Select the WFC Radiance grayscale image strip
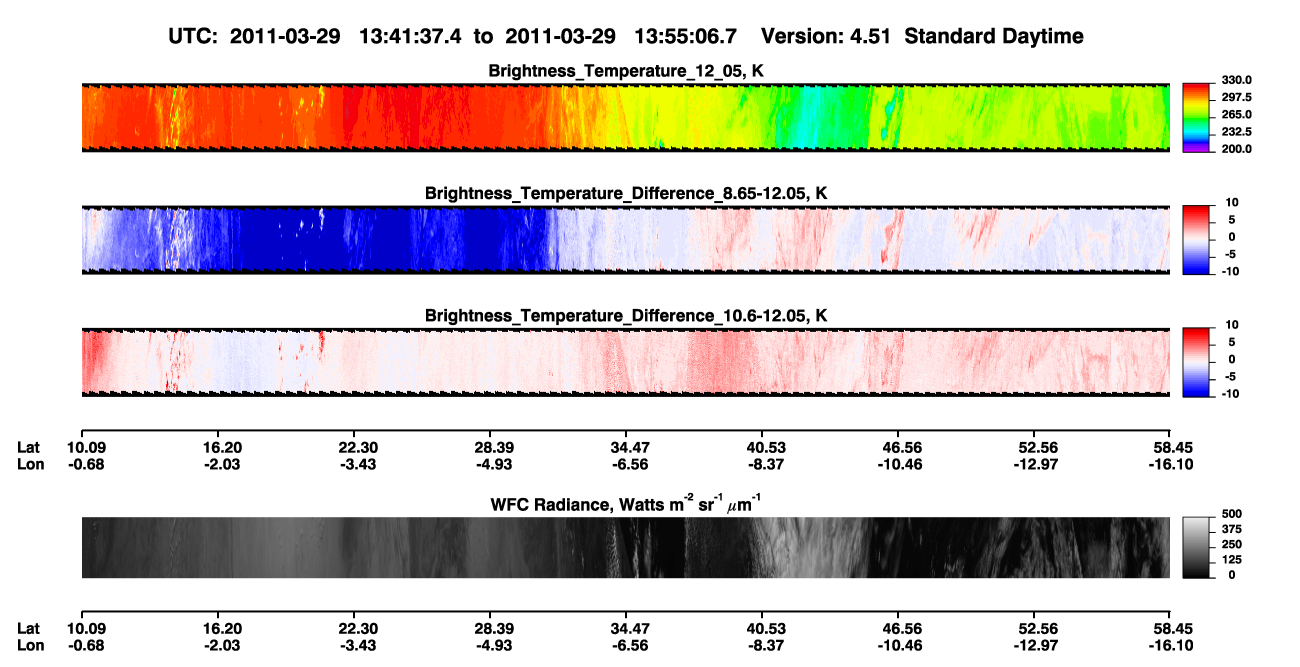Screen dimensions: 1300x667 pyautogui.click(x=625, y=547)
